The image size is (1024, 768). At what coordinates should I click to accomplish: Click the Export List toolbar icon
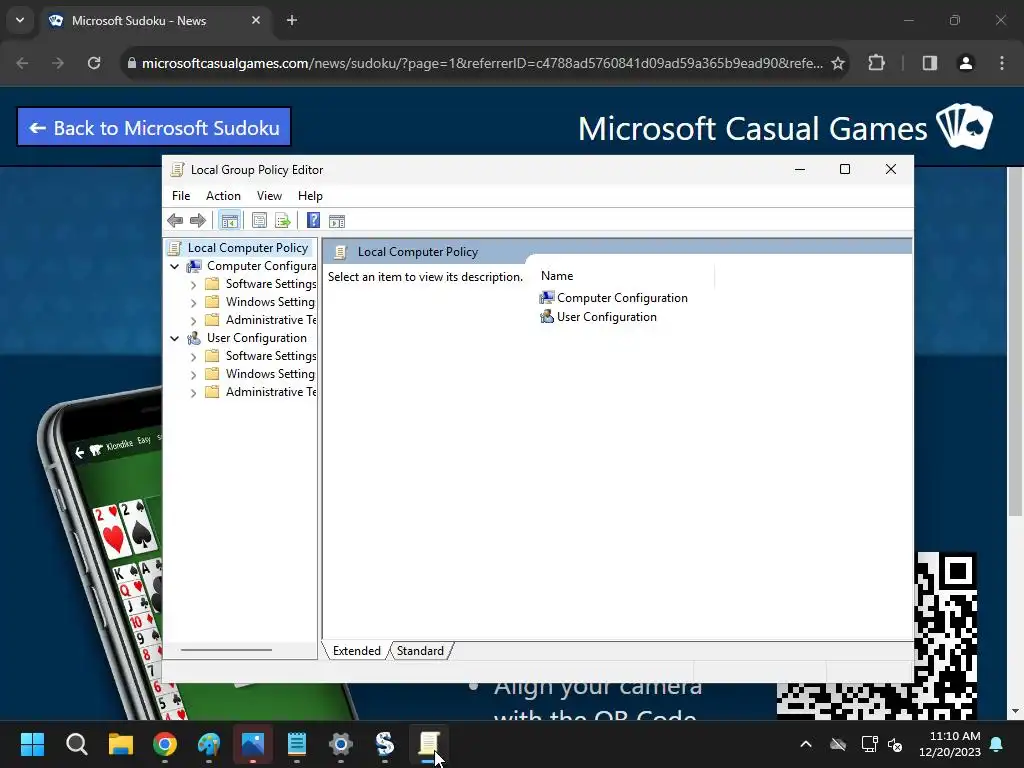coord(282,221)
